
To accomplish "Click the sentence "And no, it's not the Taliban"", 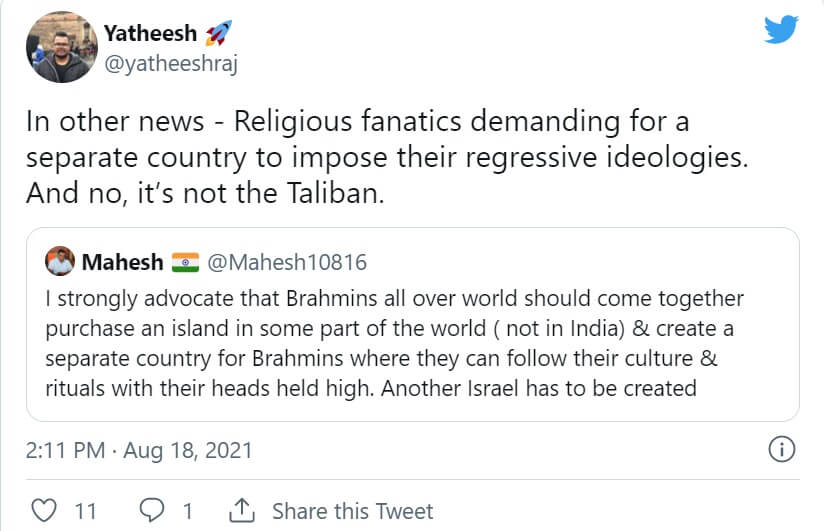I will (205, 192).
